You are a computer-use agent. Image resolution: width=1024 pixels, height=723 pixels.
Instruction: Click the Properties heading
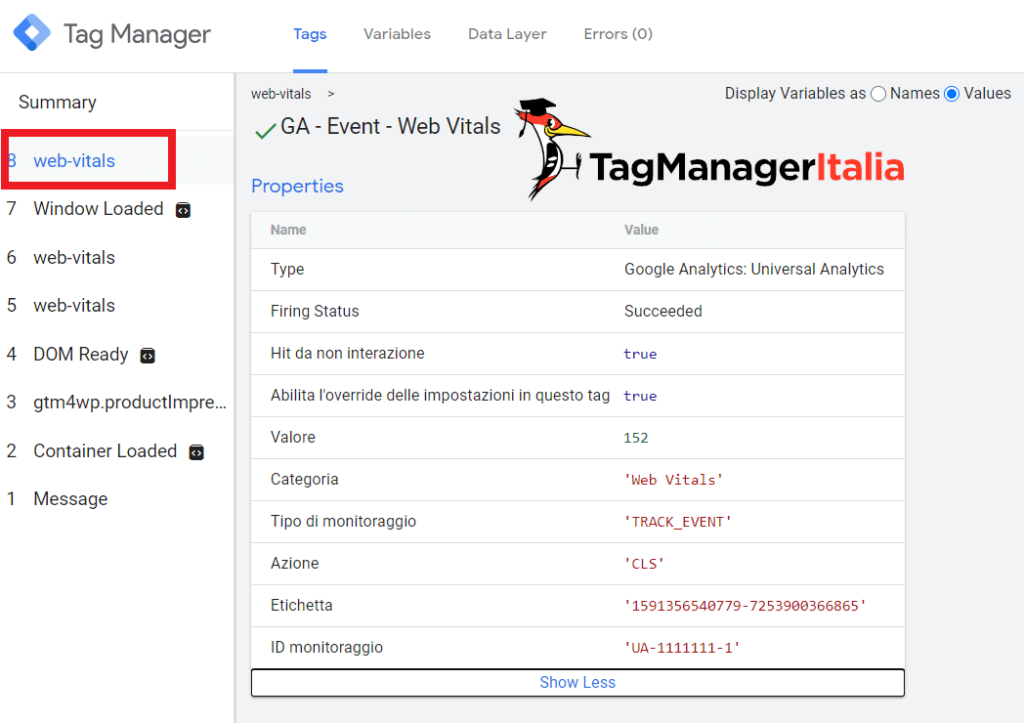coord(297,186)
